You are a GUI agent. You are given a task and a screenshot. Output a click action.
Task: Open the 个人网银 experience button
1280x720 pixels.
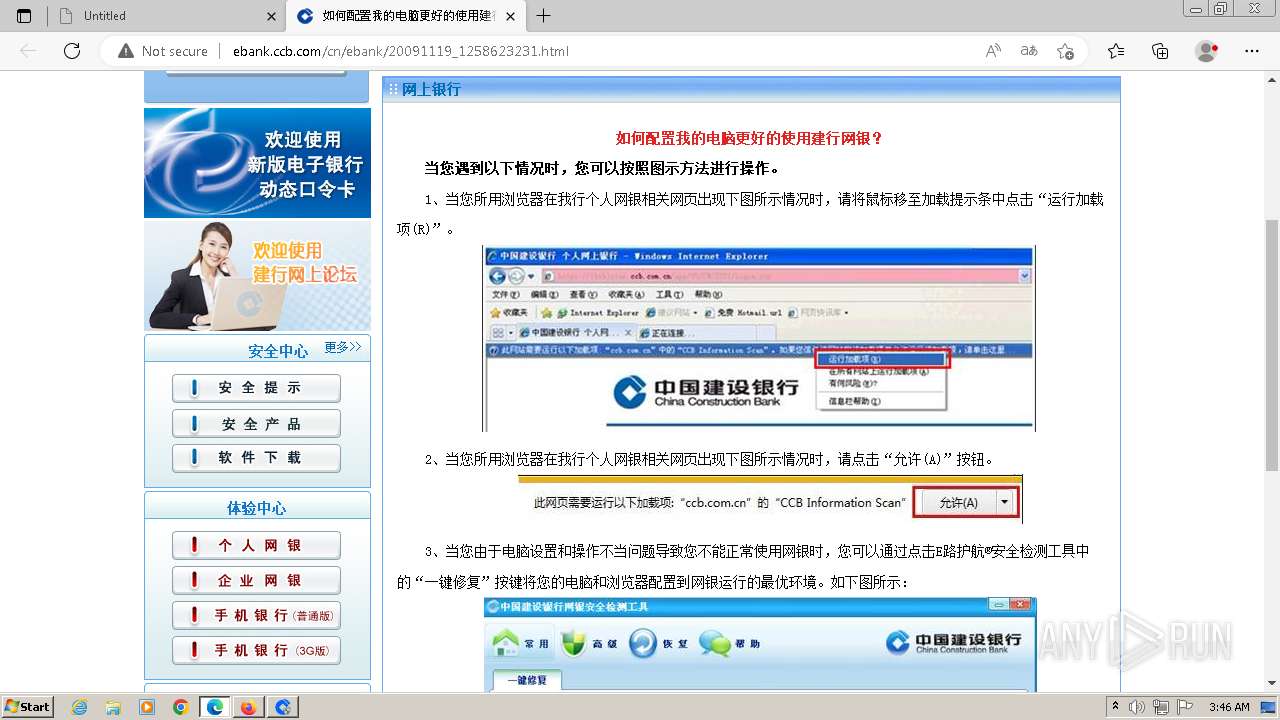[256, 546]
